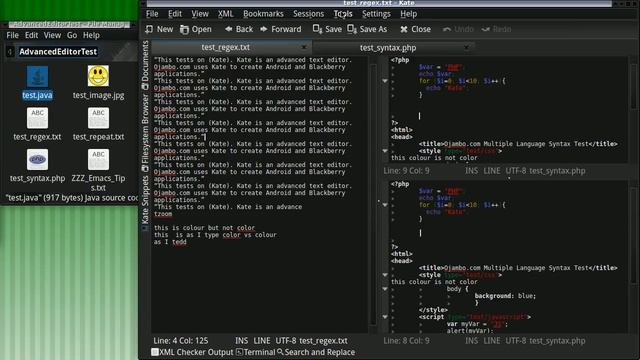Image resolution: width=640 pixels, height=360 pixels.
Task: Toggle INS in upper test_syntax.php status bar
Action: [x=471, y=171]
